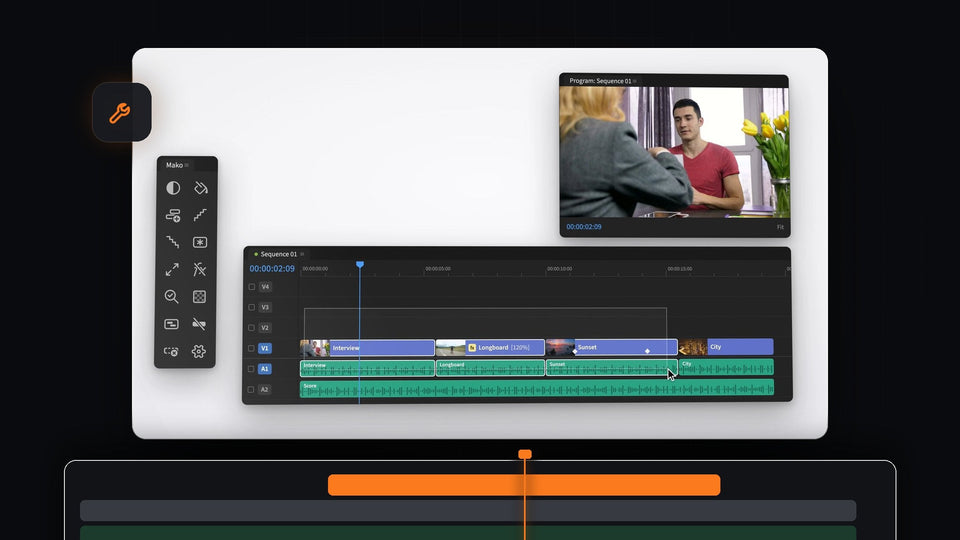
Task: Click the Interview clip thumbnail
Action: pyautogui.click(x=315, y=348)
